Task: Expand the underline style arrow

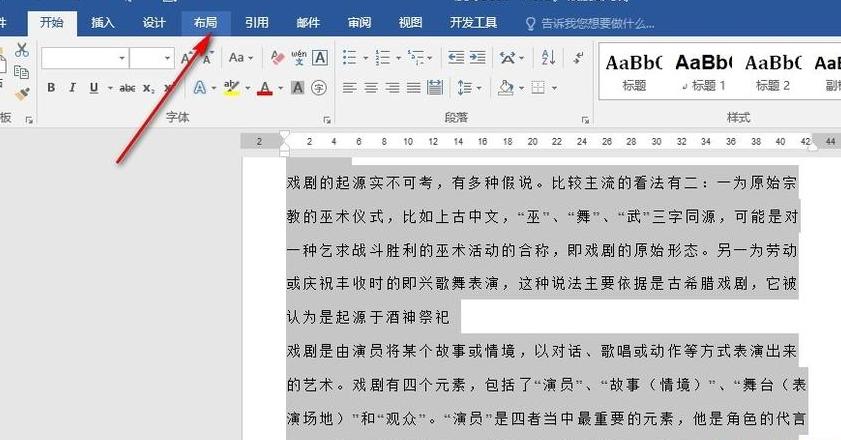Action: pos(110,88)
